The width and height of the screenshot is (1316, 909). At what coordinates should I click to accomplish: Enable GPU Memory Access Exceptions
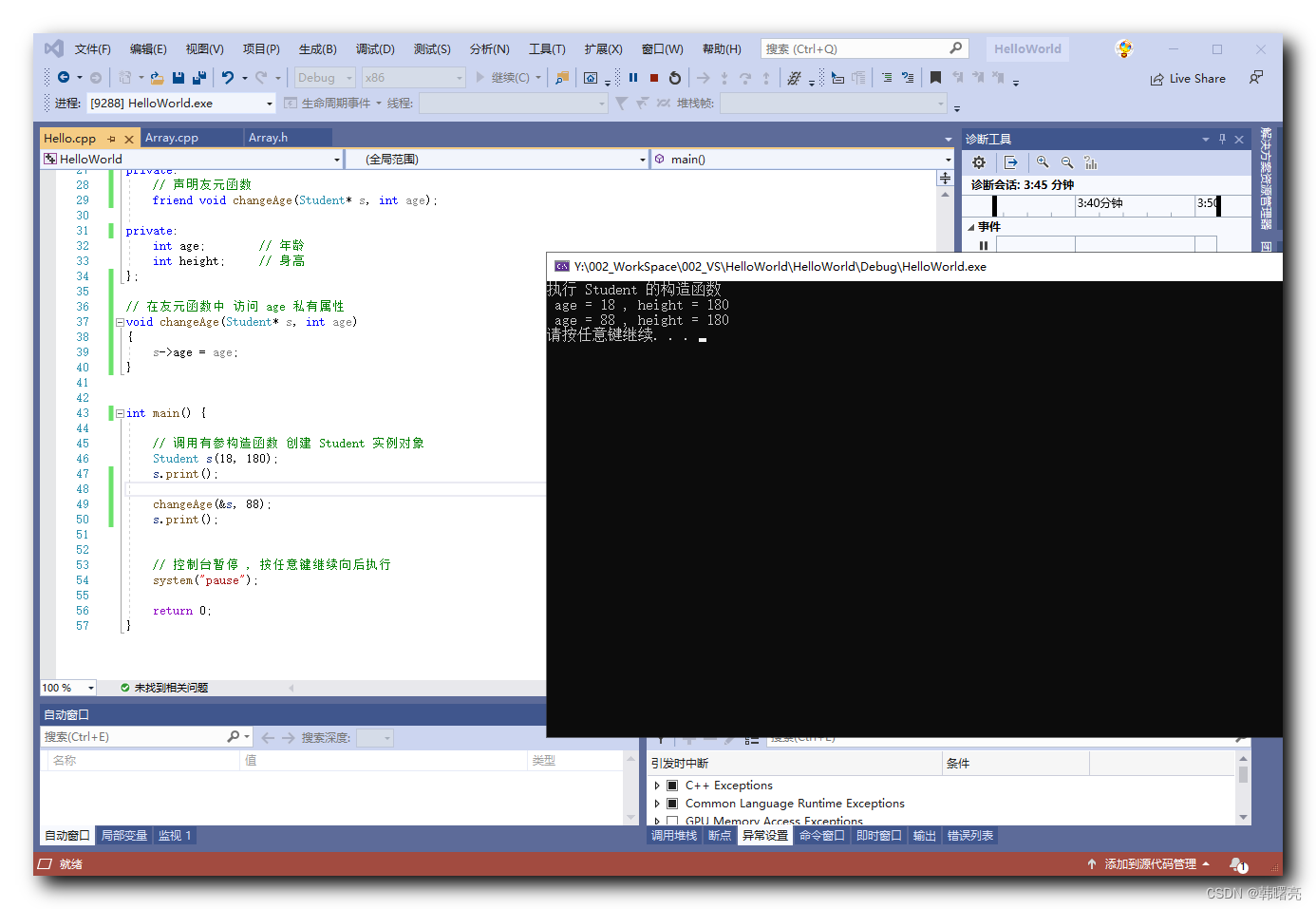(672, 821)
